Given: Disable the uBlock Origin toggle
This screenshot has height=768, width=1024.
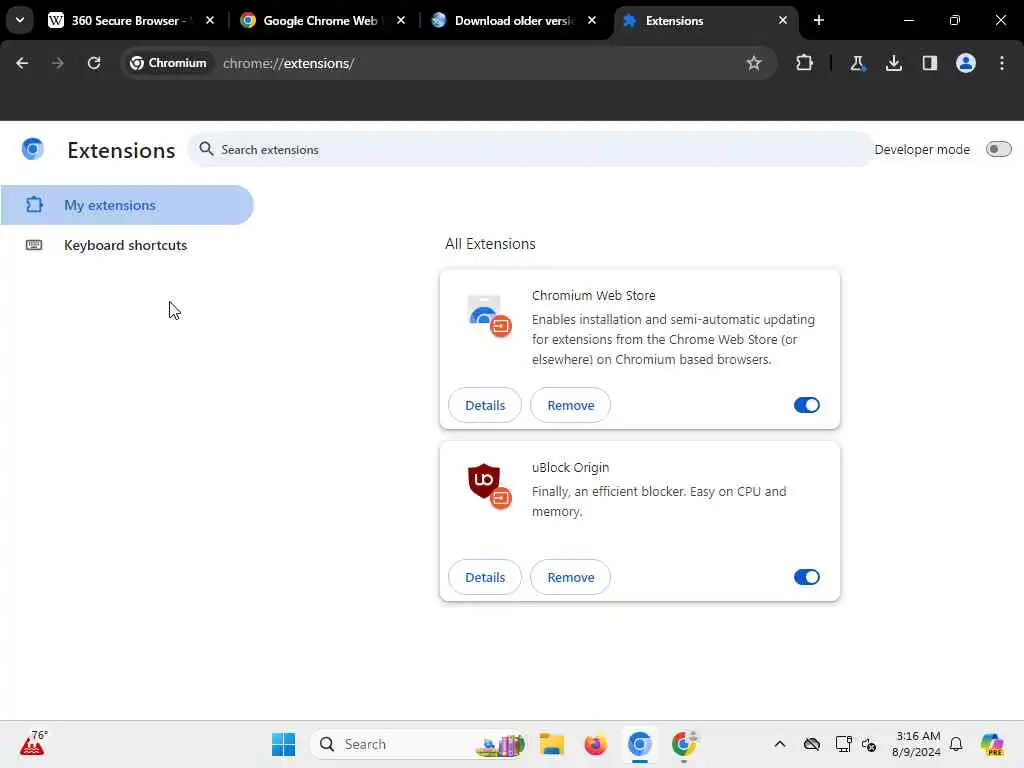Looking at the screenshot, I should pos(807,577).
